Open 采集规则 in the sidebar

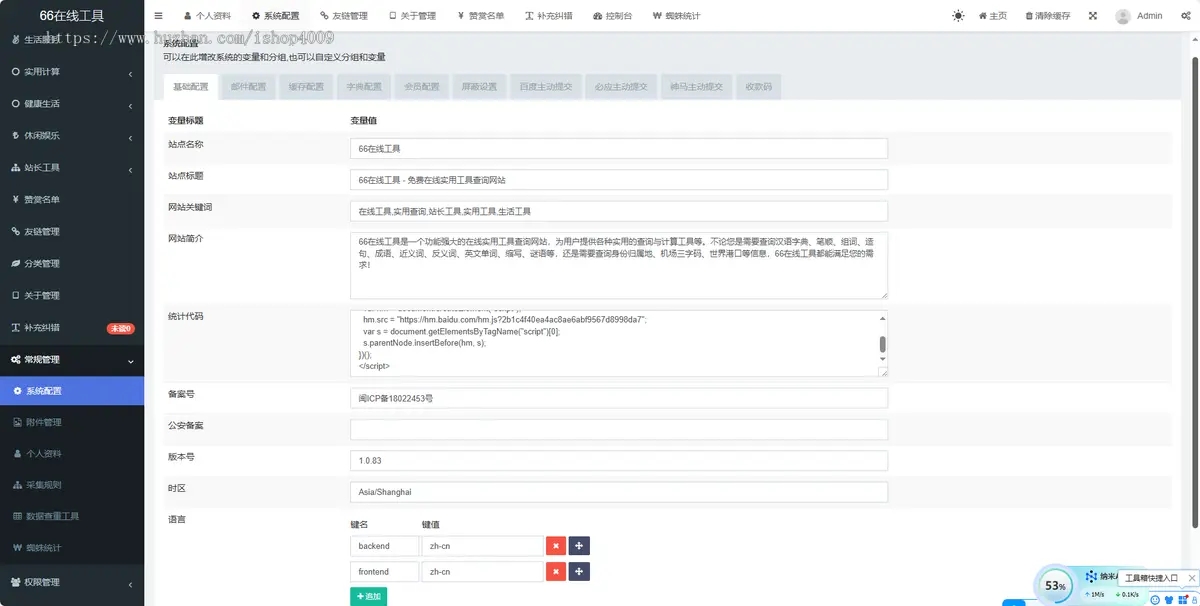tap(72, 485)
